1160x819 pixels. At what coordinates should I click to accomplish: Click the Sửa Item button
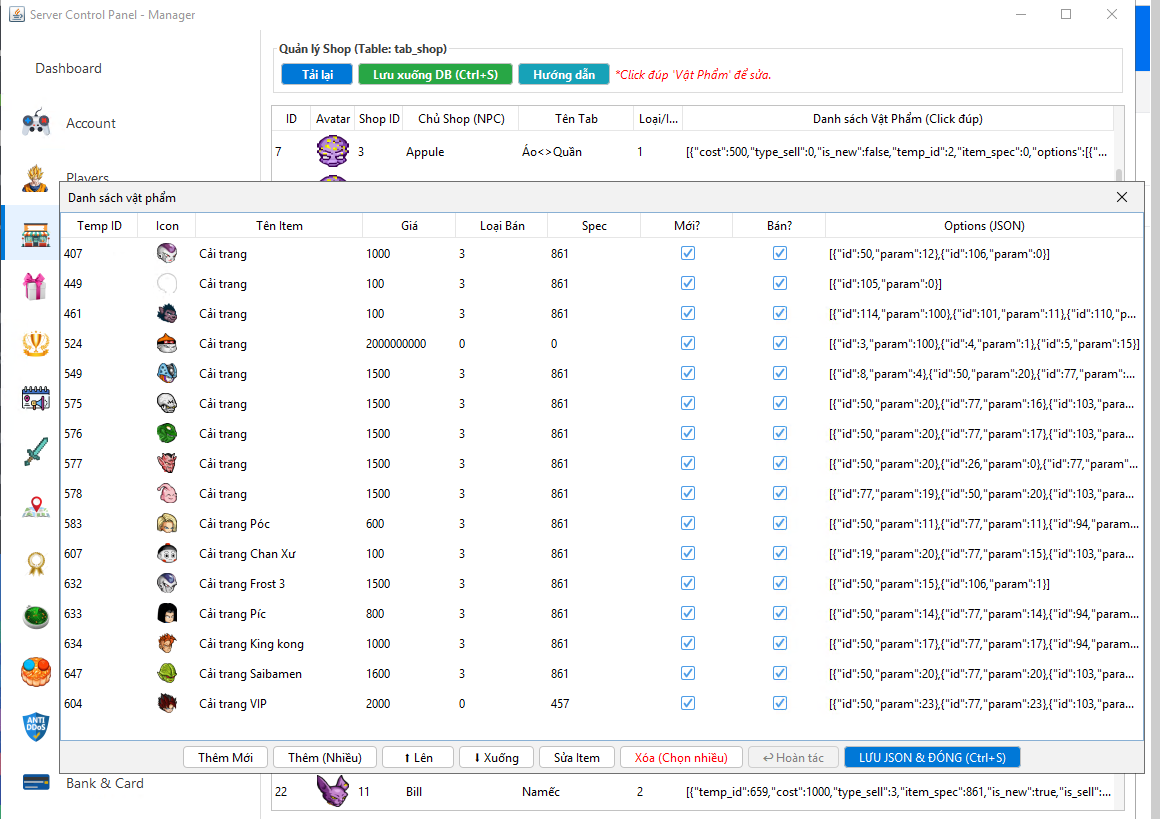[577, 757]
